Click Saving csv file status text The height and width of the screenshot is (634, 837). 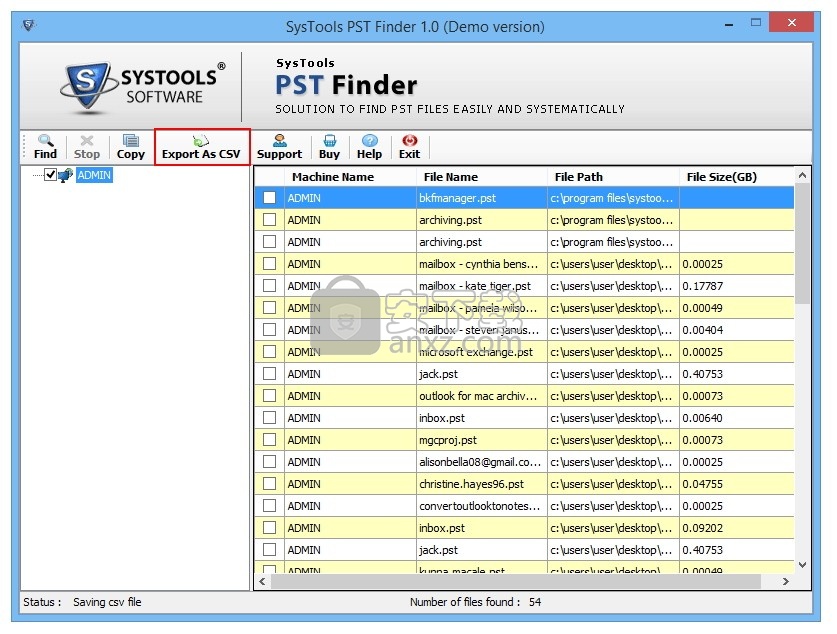click(107, 602)
